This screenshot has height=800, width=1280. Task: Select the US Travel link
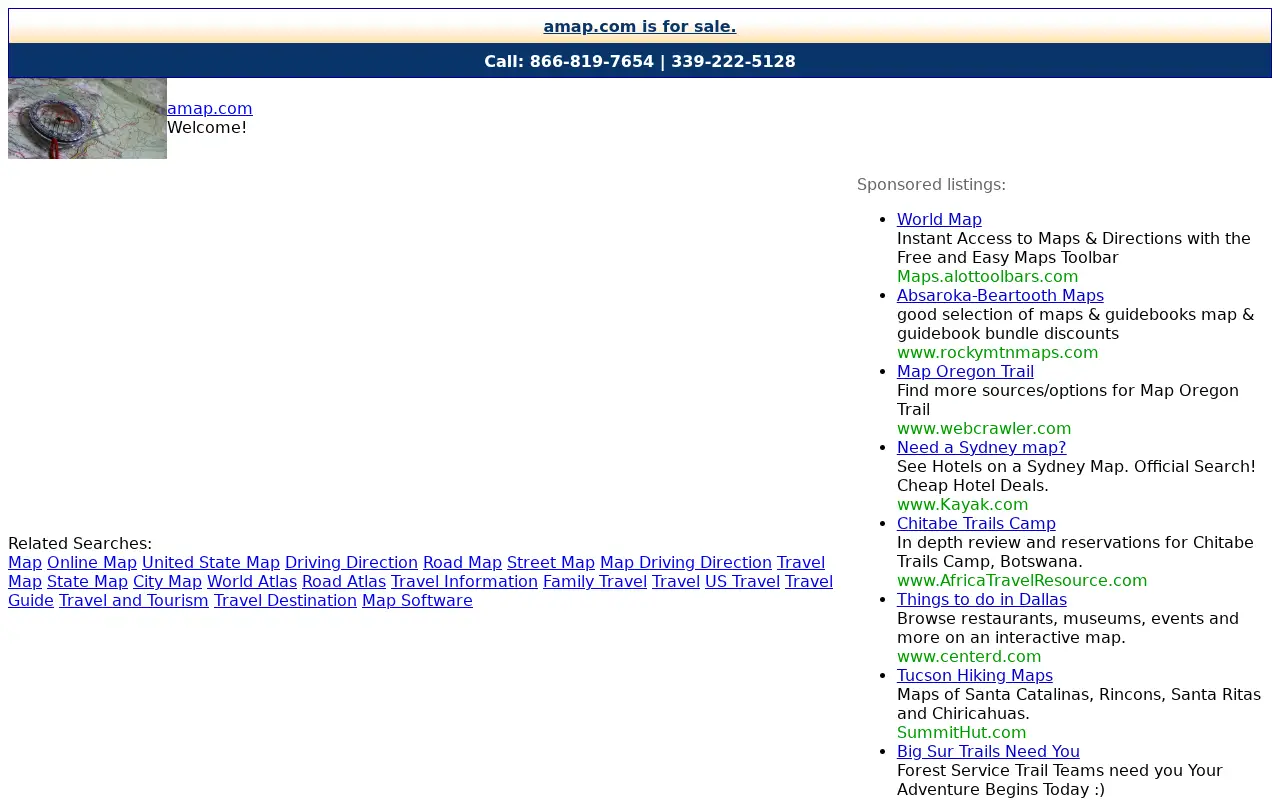coord(742,581)
